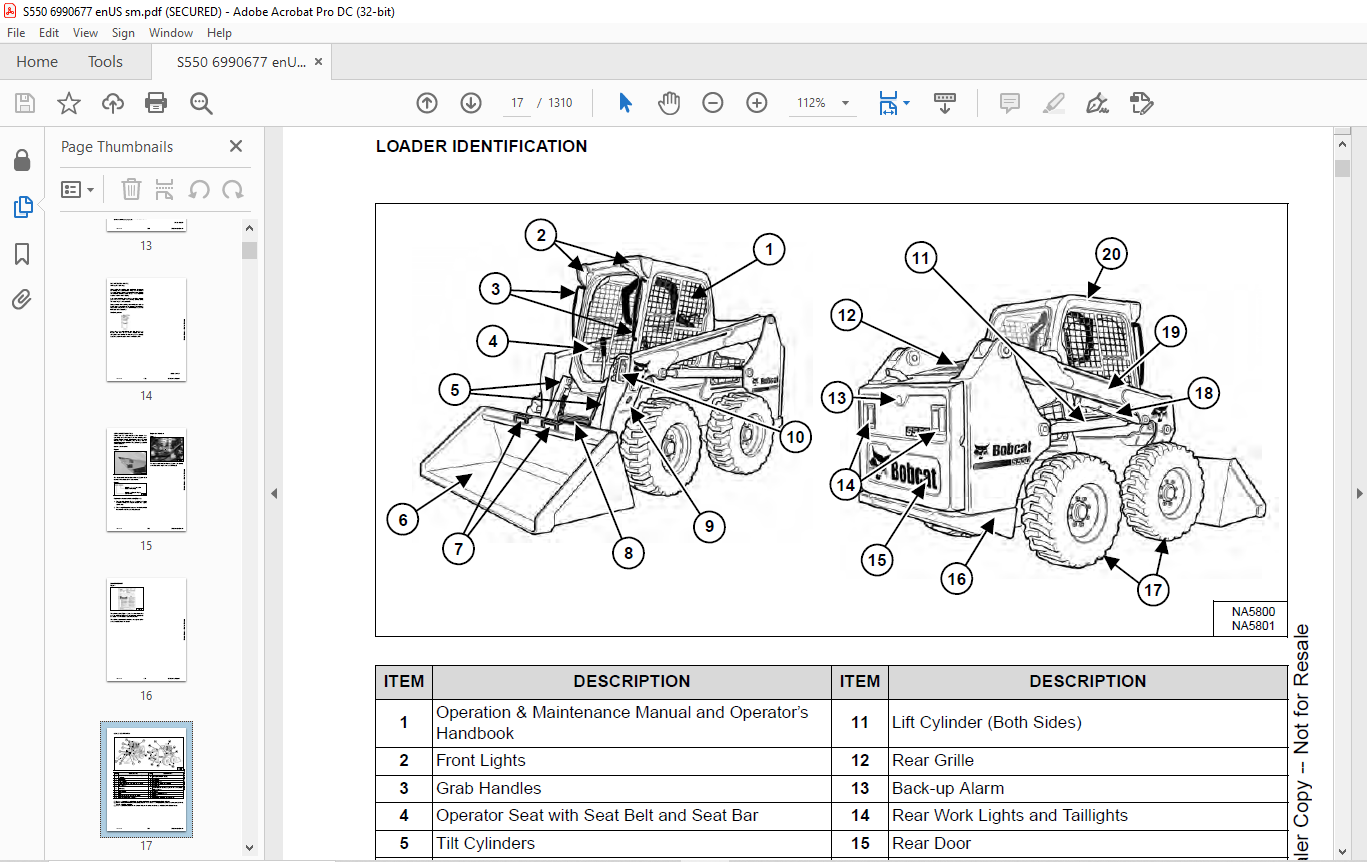Click thumbnails panel scroll down arrow

pyautogui.click(x=250, y=848)
